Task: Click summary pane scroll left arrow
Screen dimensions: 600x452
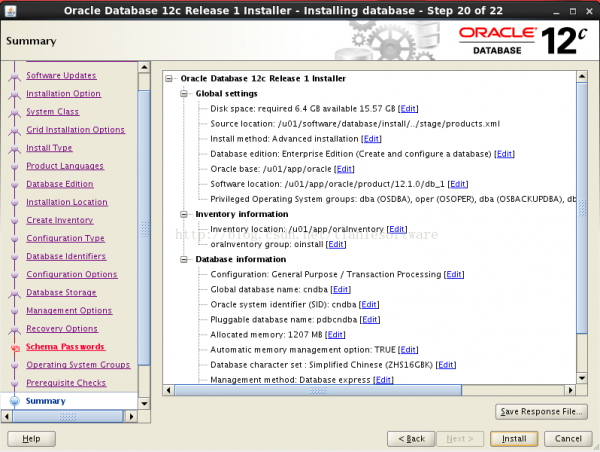Action: [168, 390]
